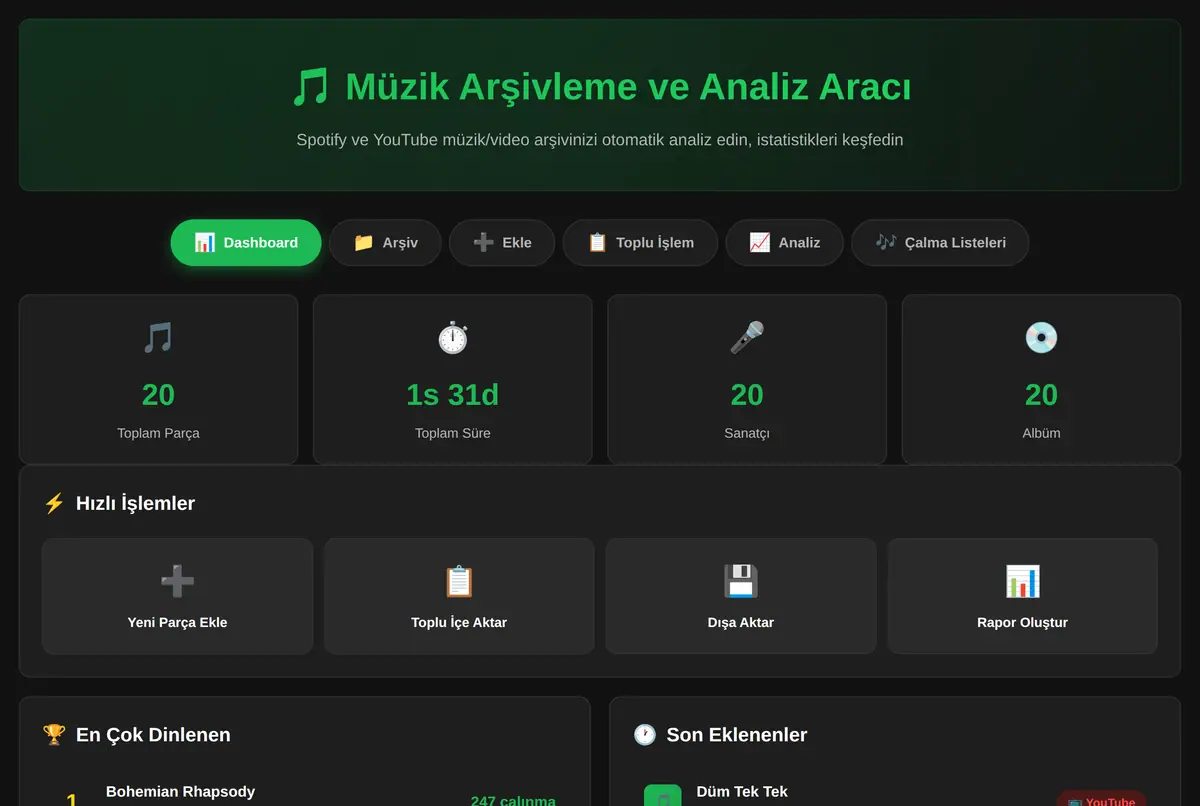Click the total tracks value 20
This screenshot has width=1200, height=806.
click(158, 395)
